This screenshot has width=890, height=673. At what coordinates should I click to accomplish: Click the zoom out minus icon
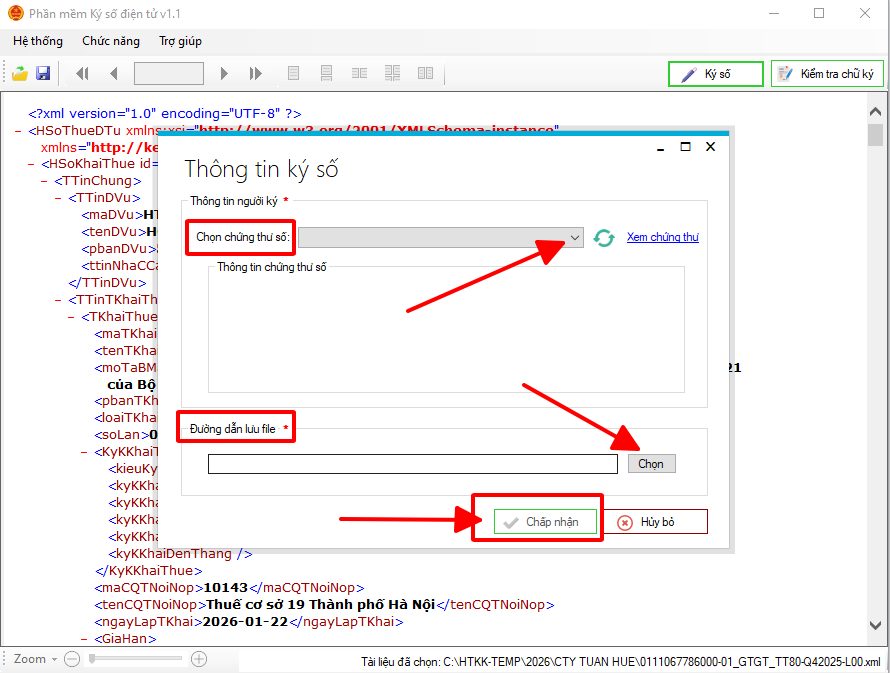72,659
